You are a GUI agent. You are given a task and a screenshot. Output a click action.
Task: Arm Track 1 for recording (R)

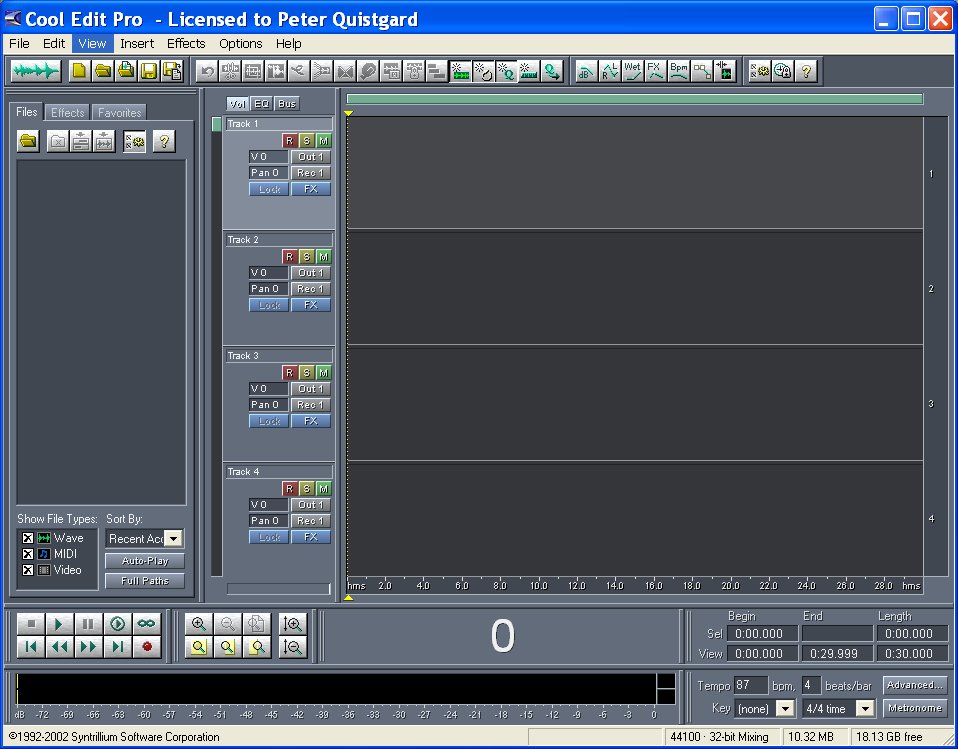pos(290,141)
